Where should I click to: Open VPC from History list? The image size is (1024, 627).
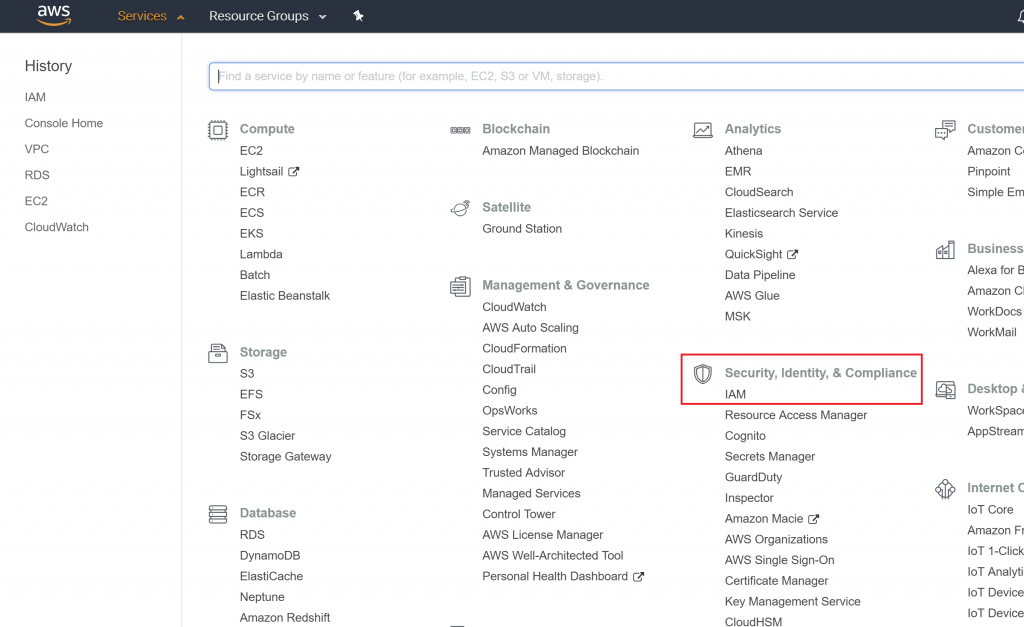click(x=37, y=149)
